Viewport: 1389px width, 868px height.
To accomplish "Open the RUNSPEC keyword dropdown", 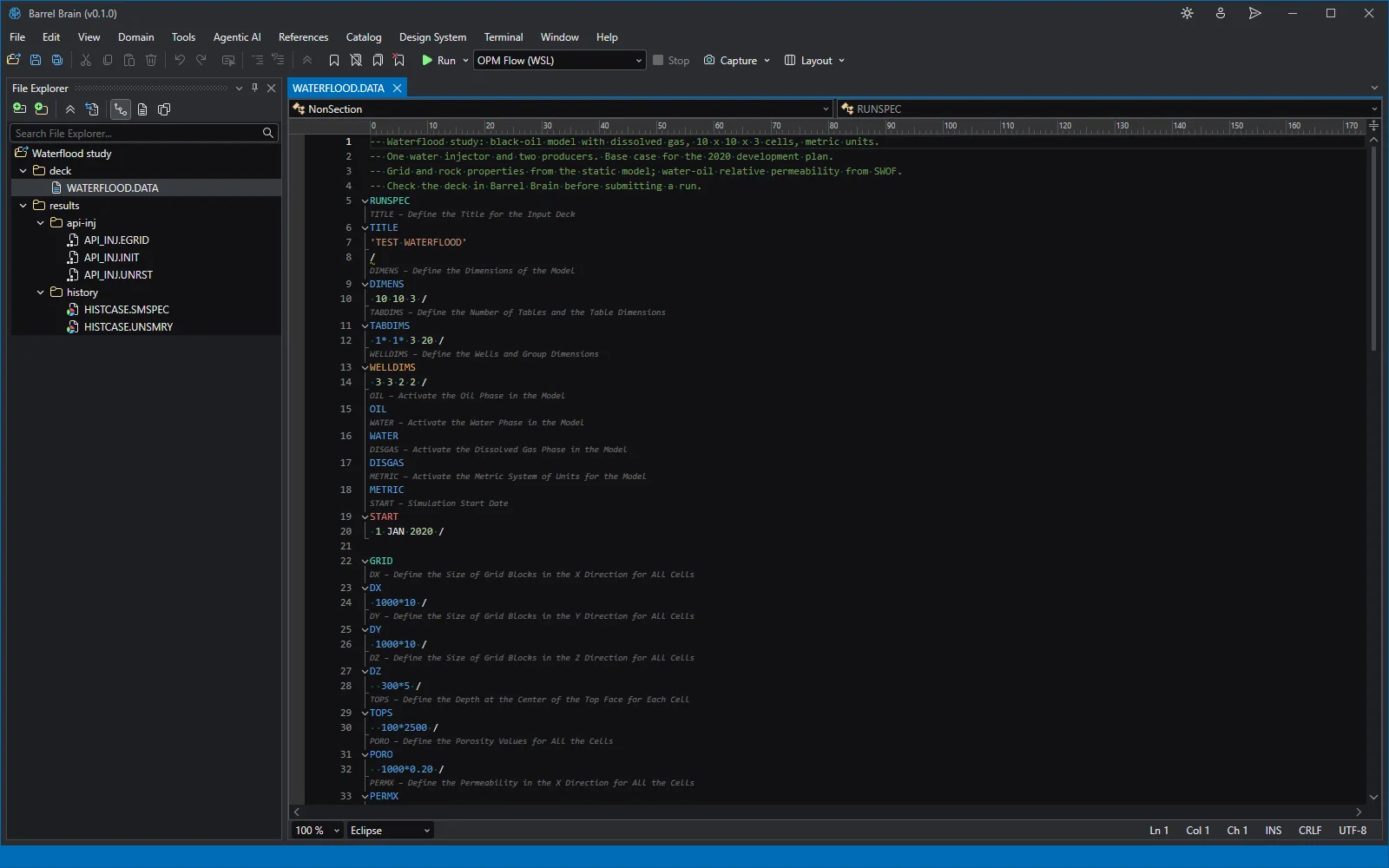I will [1109, 108].
